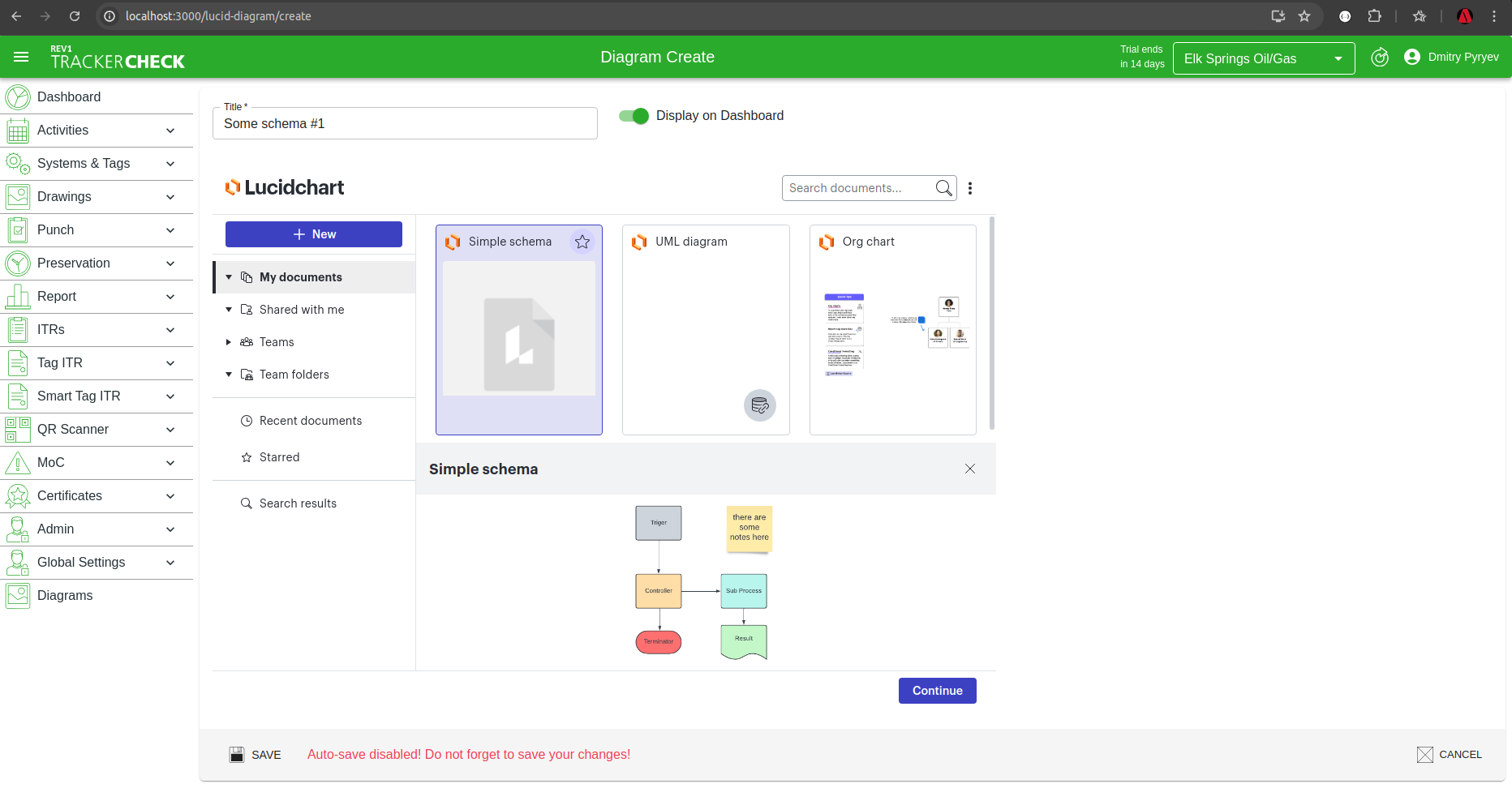
Task: Select the Simple schema thumbnail card
Action: 519,330
